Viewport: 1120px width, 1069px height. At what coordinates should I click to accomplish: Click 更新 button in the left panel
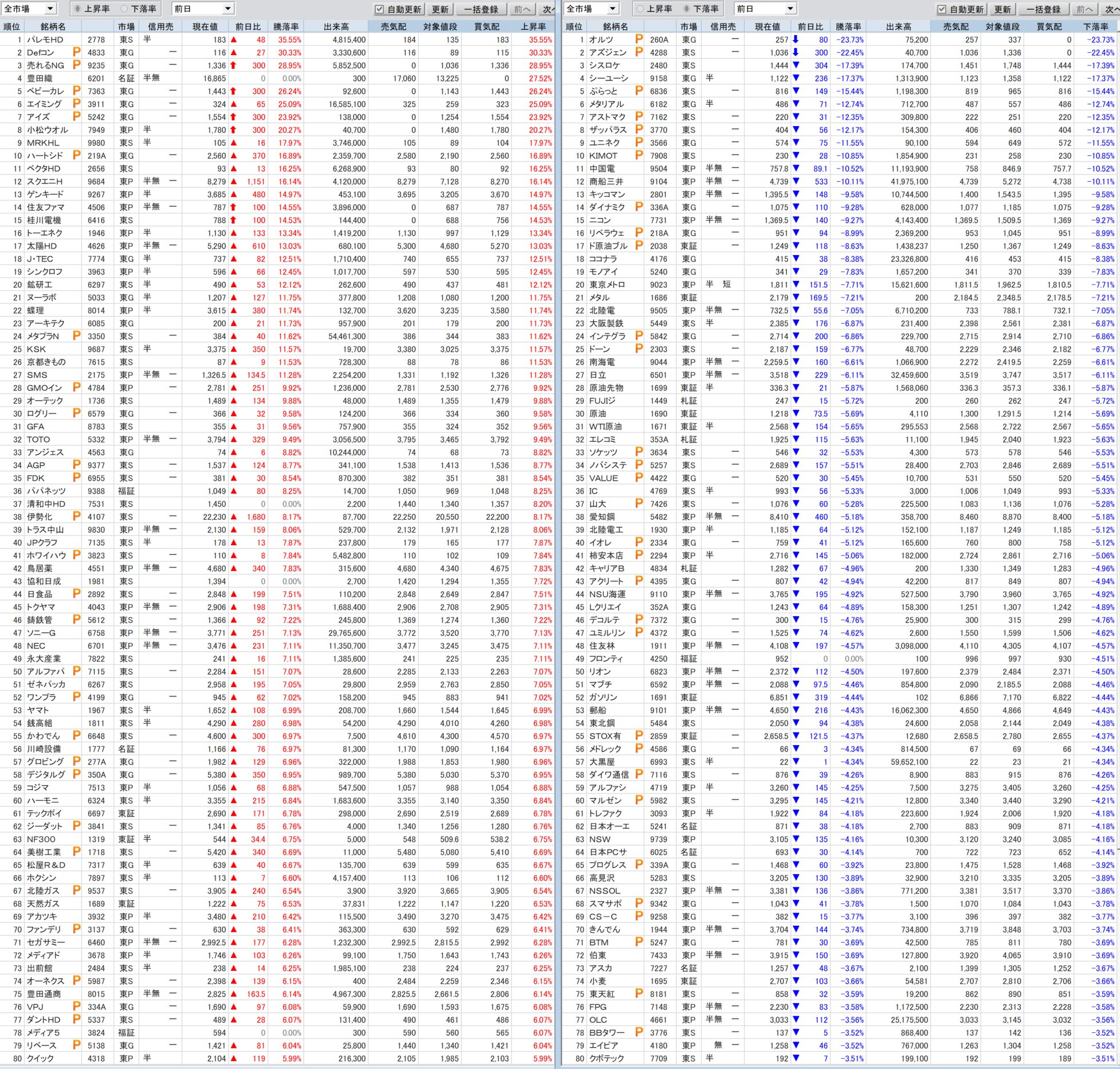coord(440,9)
